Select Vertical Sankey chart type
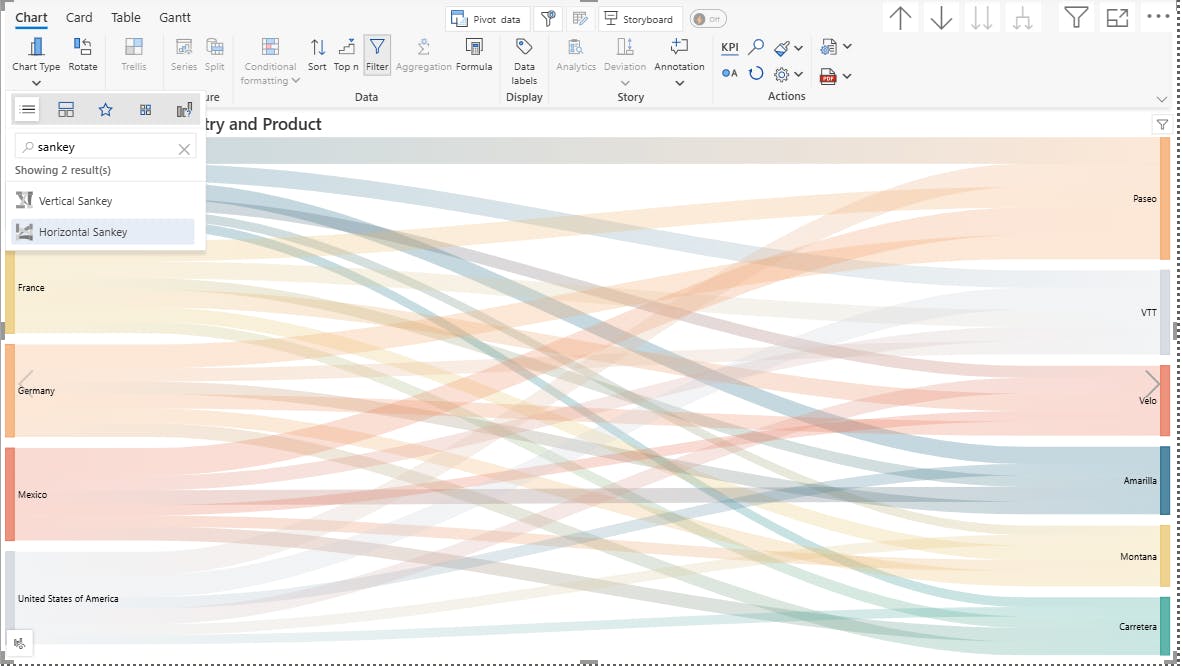The height and width of the screenshot is (666, 1182). (103, 201)
